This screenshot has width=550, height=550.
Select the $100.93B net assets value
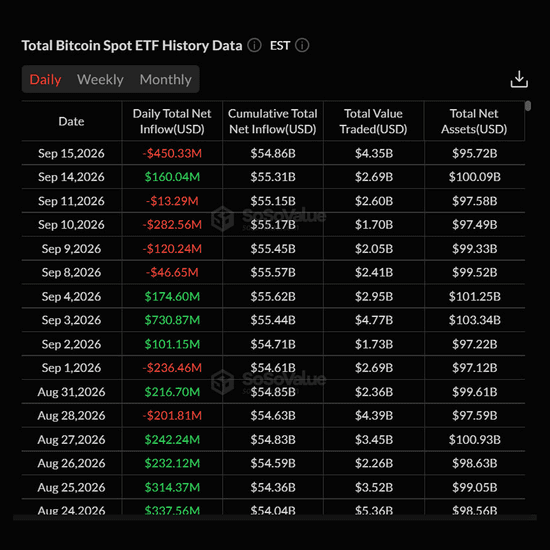click(475, 440)
